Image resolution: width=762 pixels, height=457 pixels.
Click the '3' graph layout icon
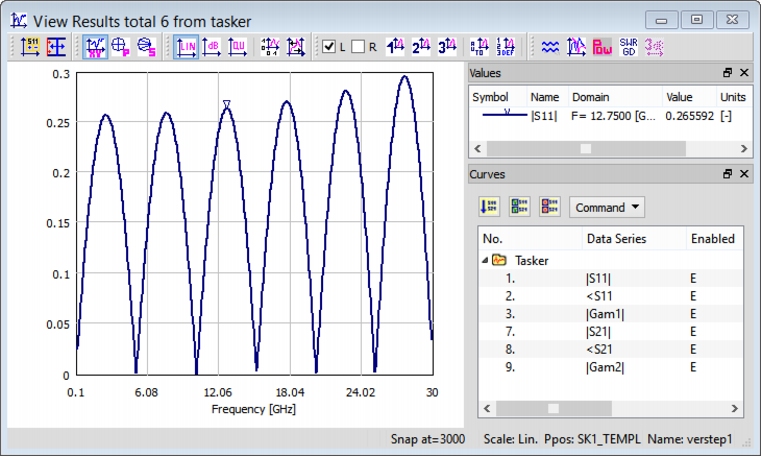(x=447, y=47)
